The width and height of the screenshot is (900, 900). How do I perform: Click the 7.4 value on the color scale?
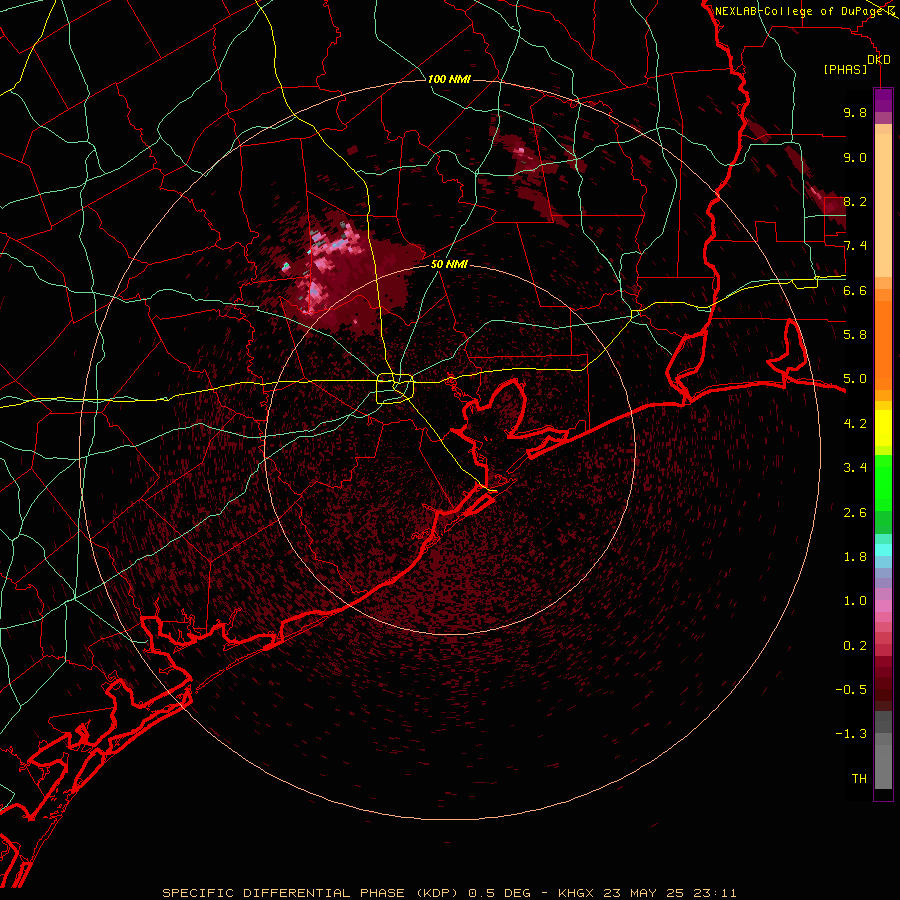pos(855,246)
